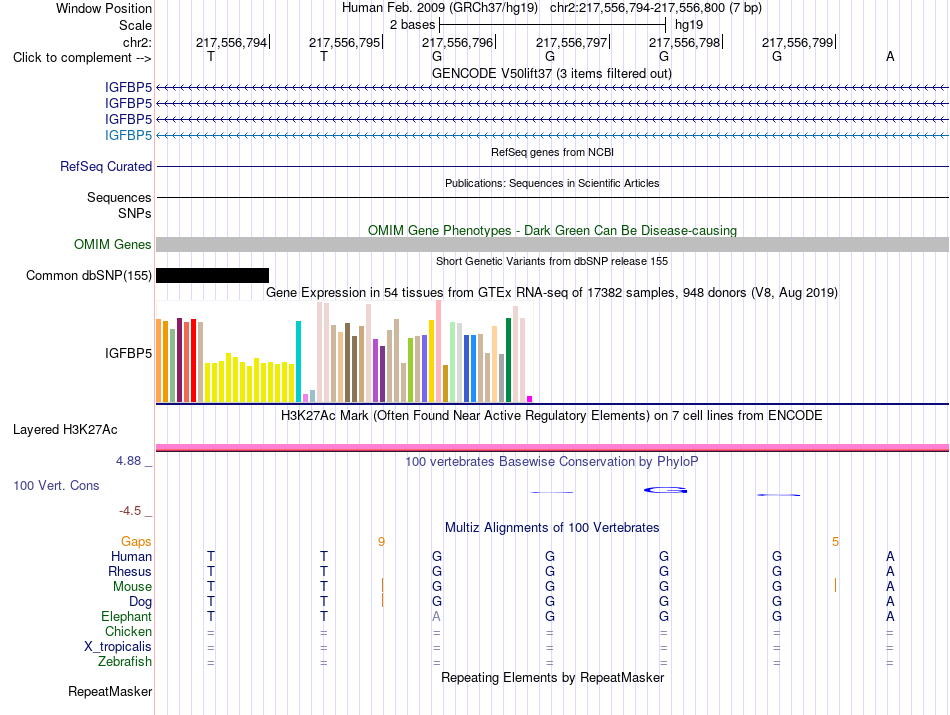Image resolution: width=950 pixels, height=715 pixels.
Task: Click the light blue IGFBP5 transcript label
Action: 128,135
